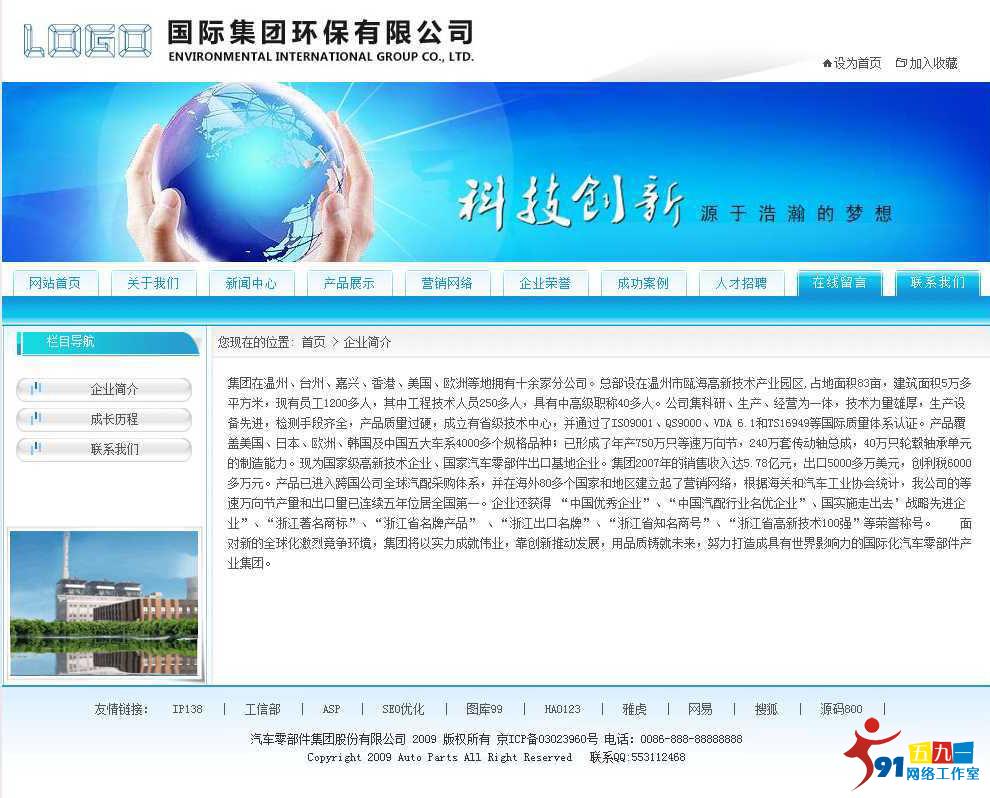Screen dimensions: 990x798
Task: Click the 源码800 link in footer
Action: click(x=840, y=709)
